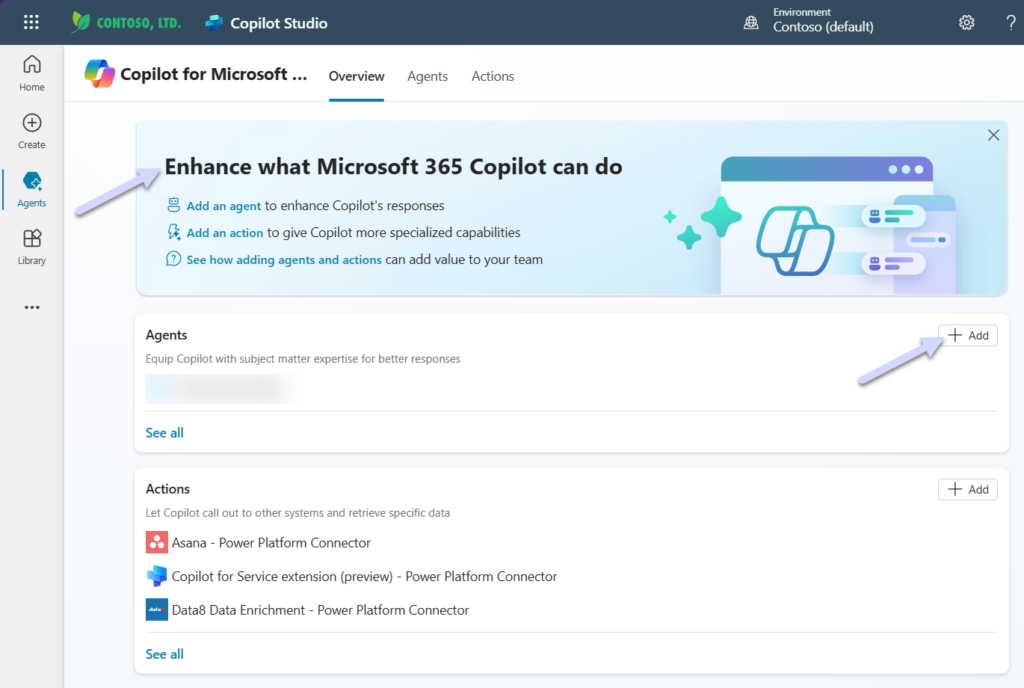This screenshot has height=688, width=1024.
Task: Open the Help question mark icon
Action: pyautogui.click(x=1011, y=23)
